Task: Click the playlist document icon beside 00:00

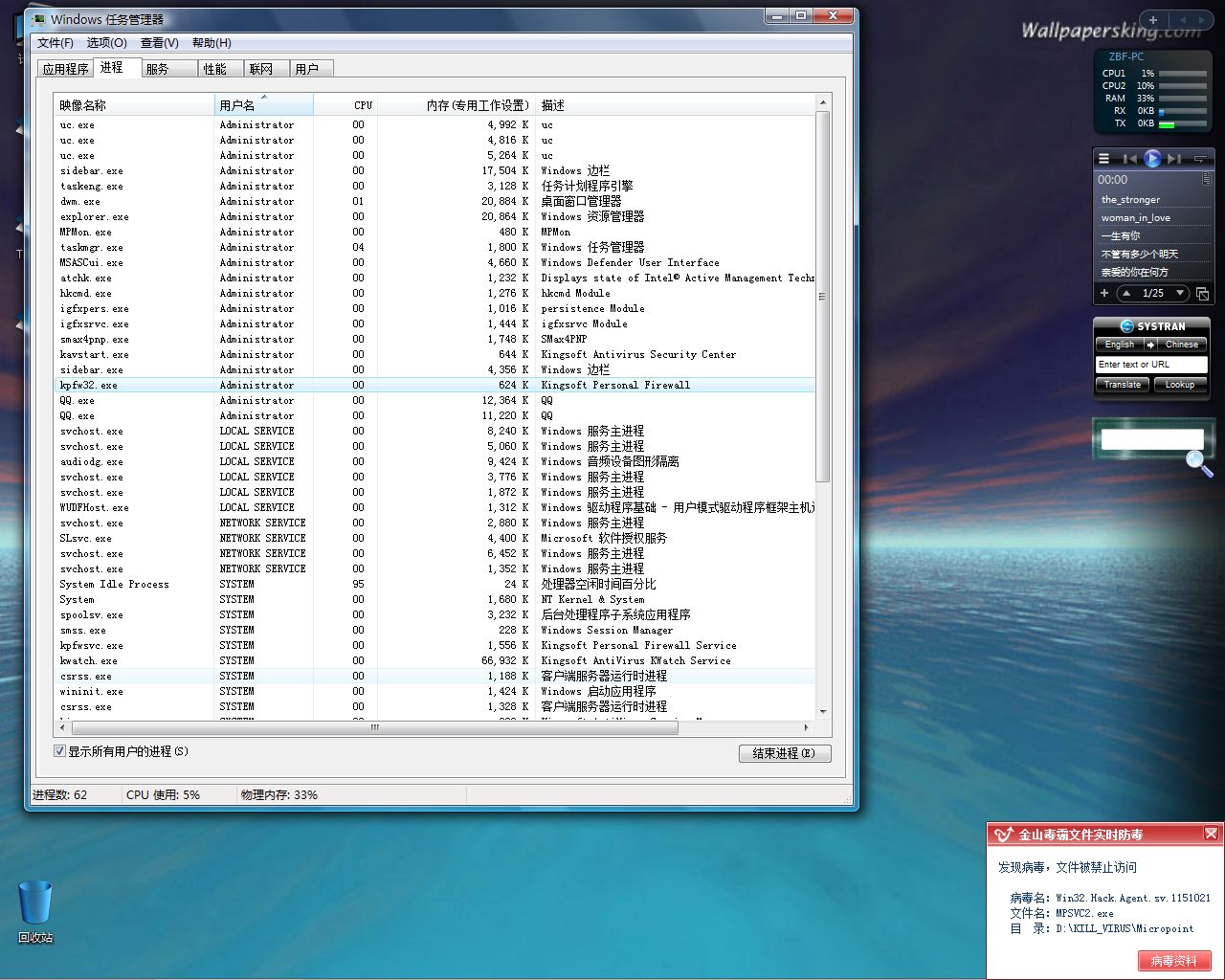Action: click(x=1206, y=179)
